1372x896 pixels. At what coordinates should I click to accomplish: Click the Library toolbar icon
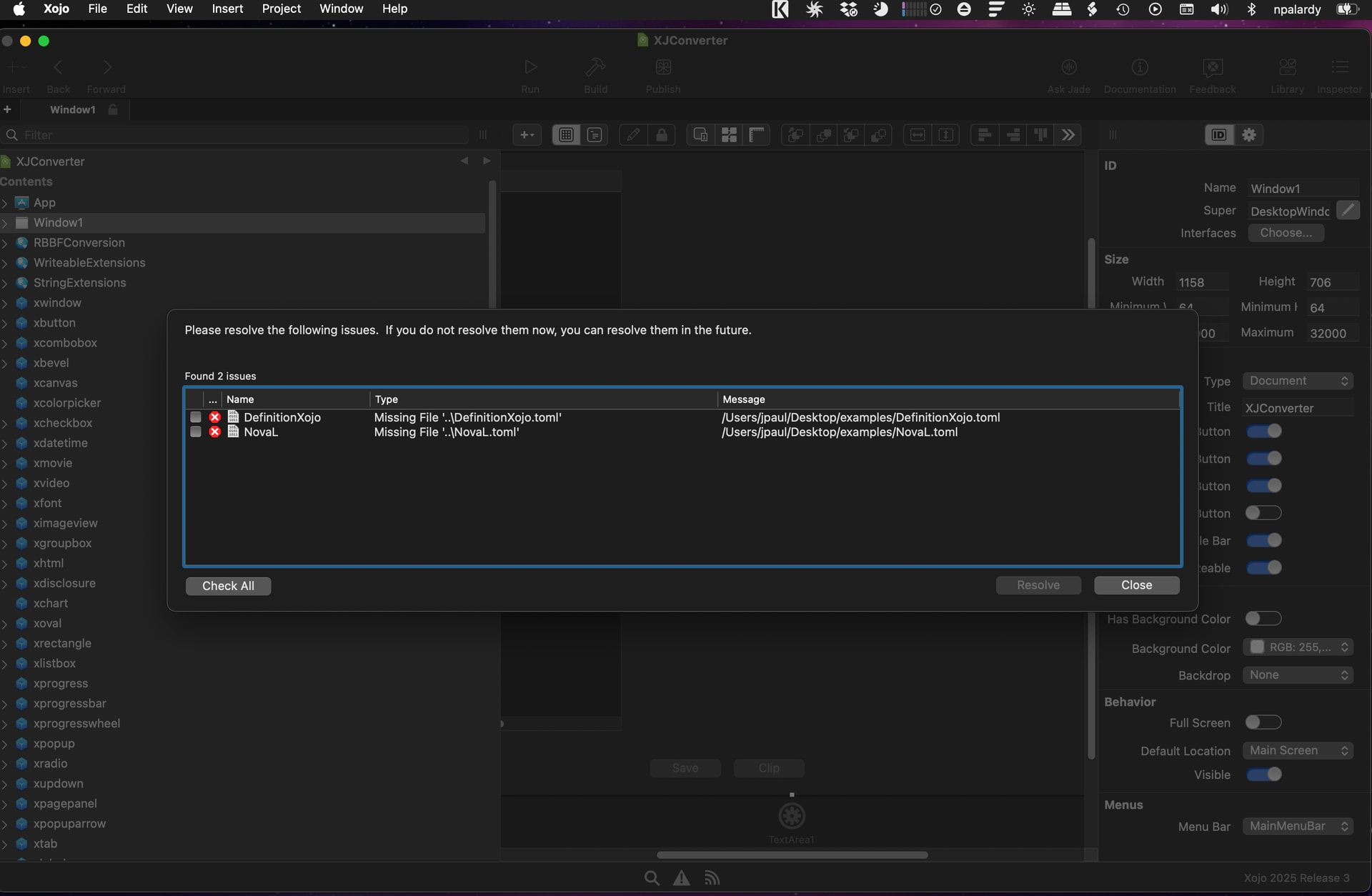tap(1287, 68)
